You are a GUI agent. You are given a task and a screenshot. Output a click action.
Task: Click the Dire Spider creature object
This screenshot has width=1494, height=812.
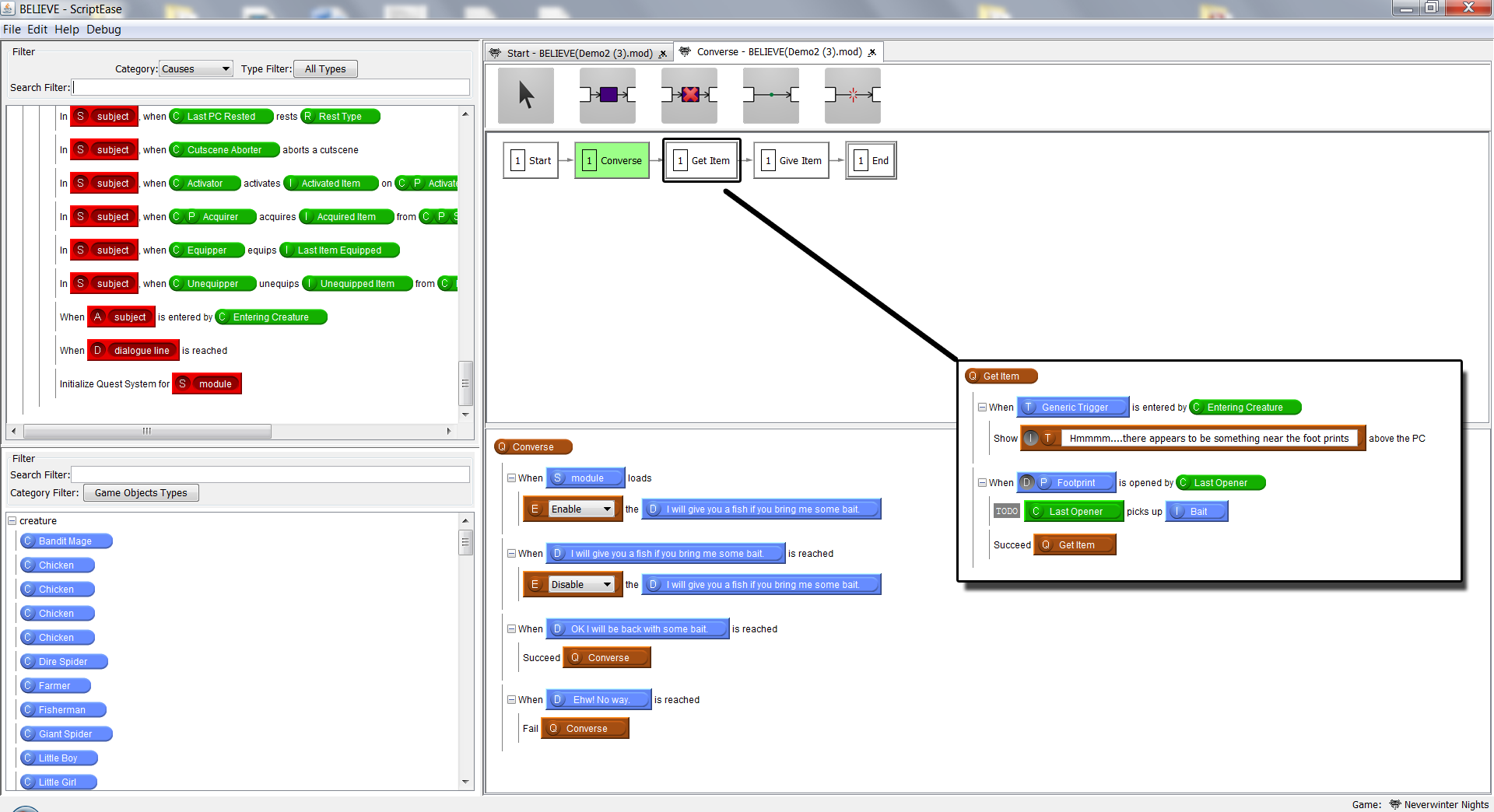(x=64, y=662)
